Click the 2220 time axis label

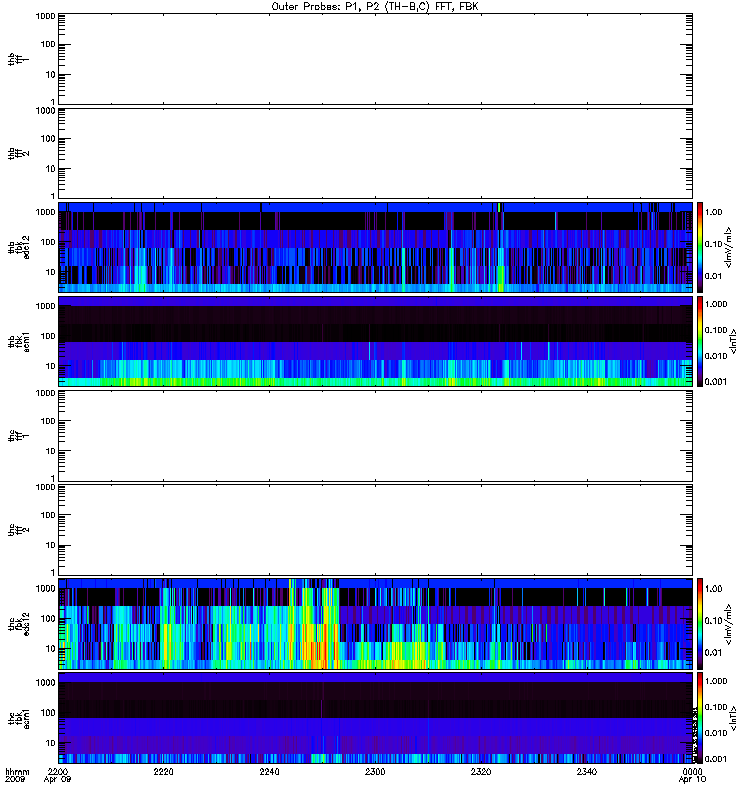(x=163, y=771)
